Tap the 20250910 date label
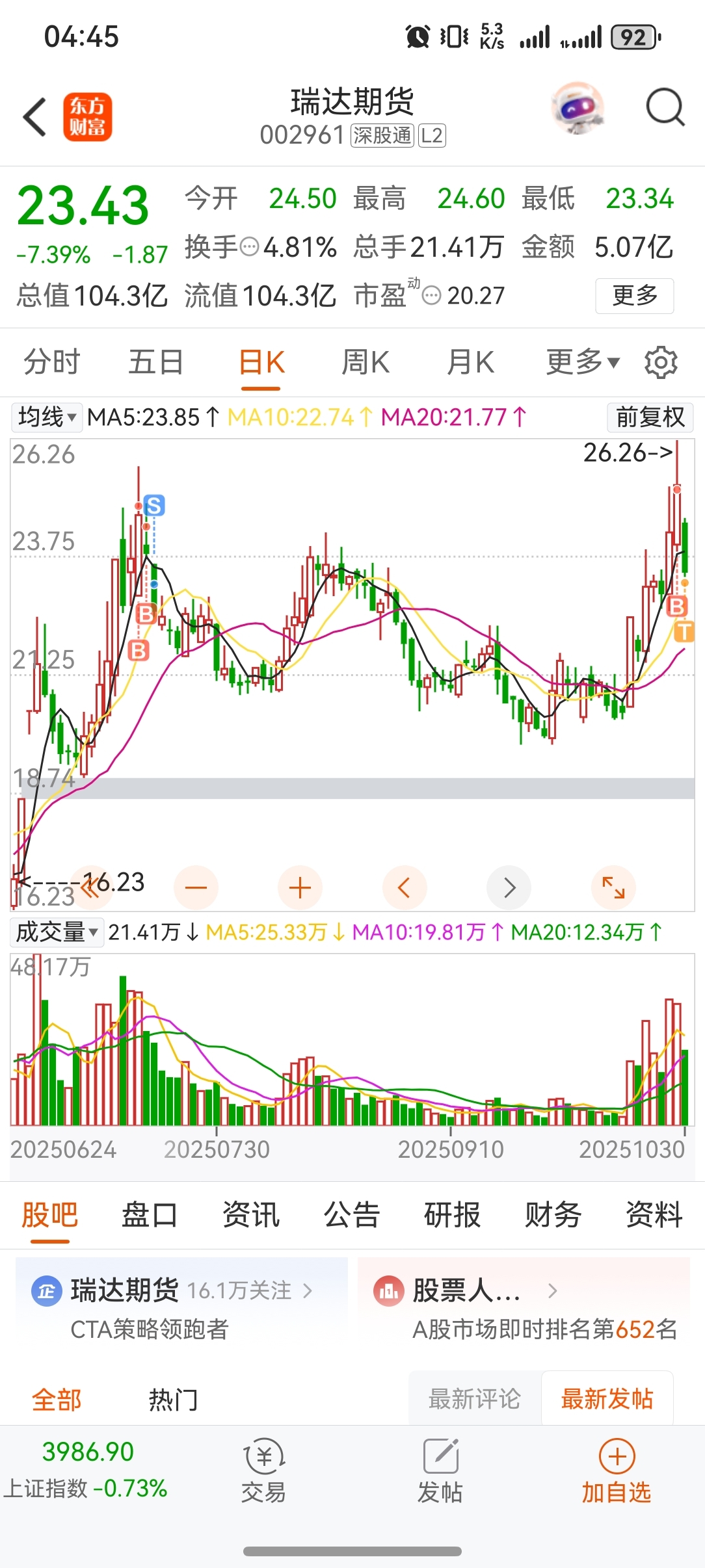The height and width of the screenshot is (1568, 705). click(451, 1149)
